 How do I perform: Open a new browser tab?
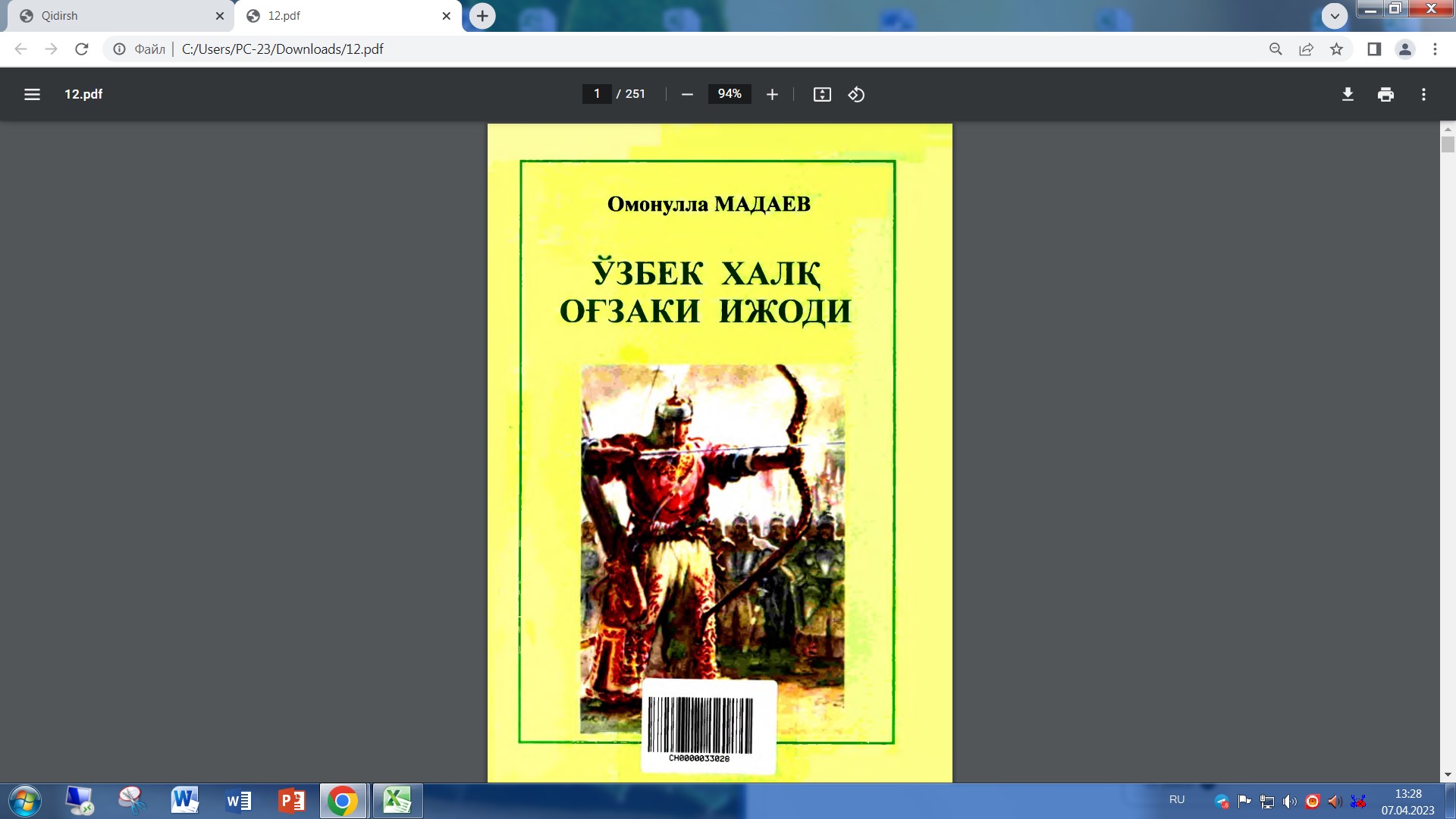(482, 16)
